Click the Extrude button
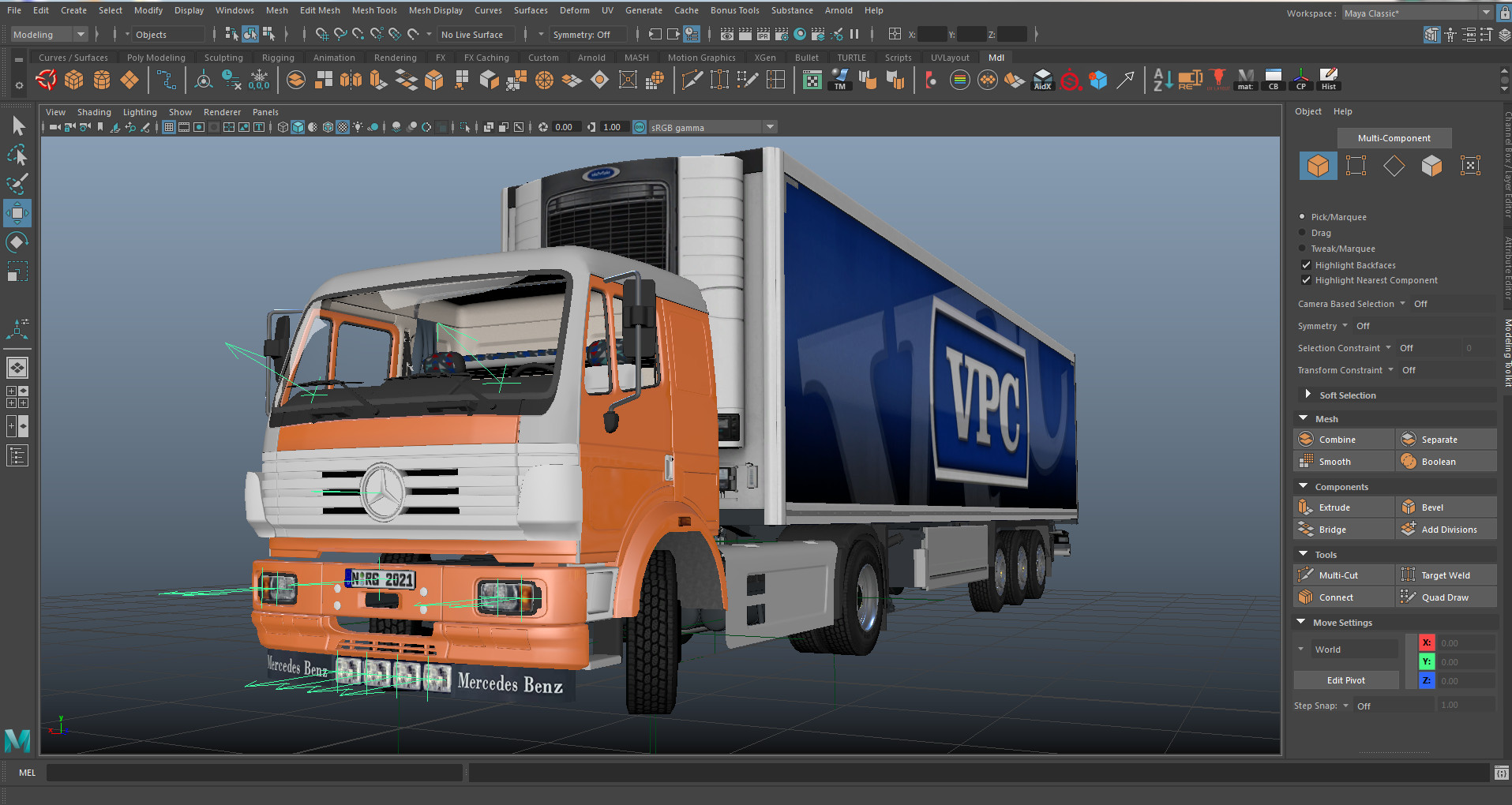This screenshot has width=1512, height=805. [1344, 507]
